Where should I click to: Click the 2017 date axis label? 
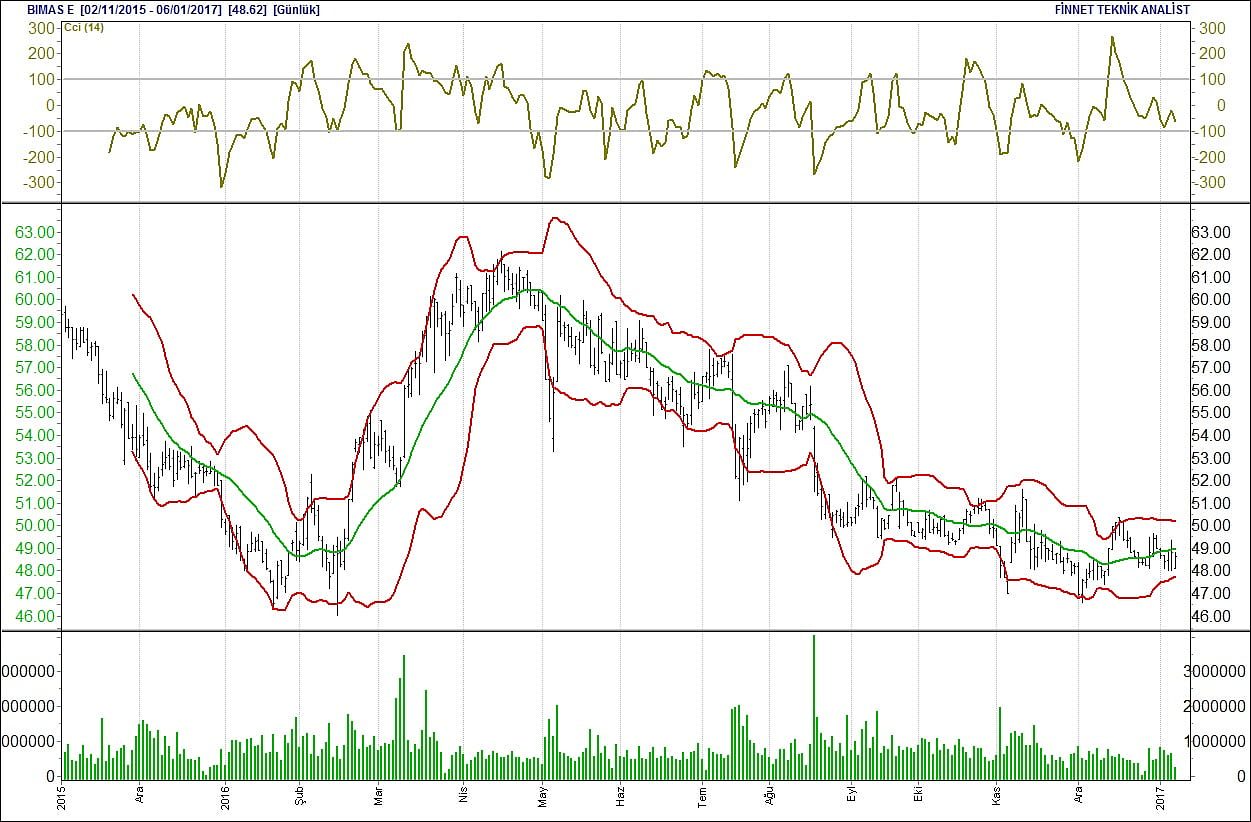click(x=1160, y=797)
